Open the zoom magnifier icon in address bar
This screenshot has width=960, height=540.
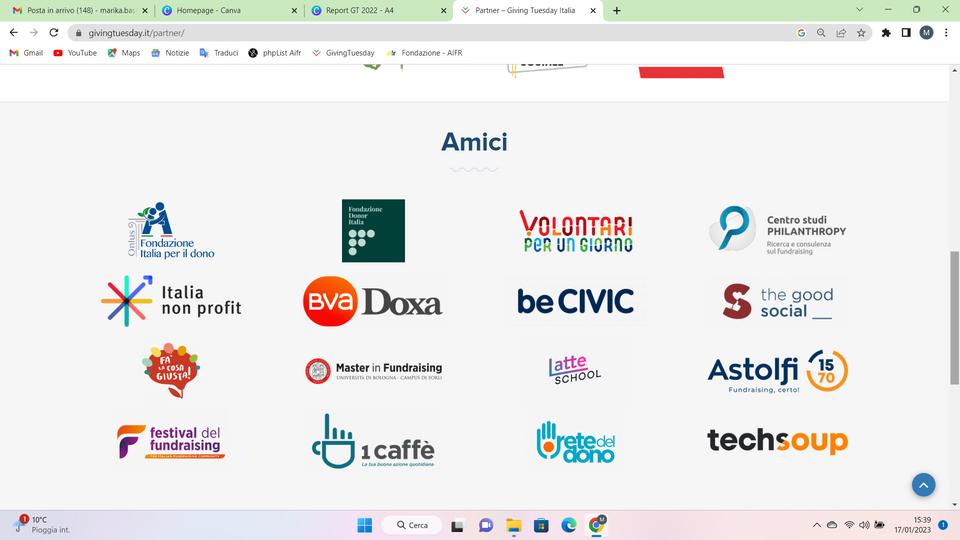tap(821, 33)
